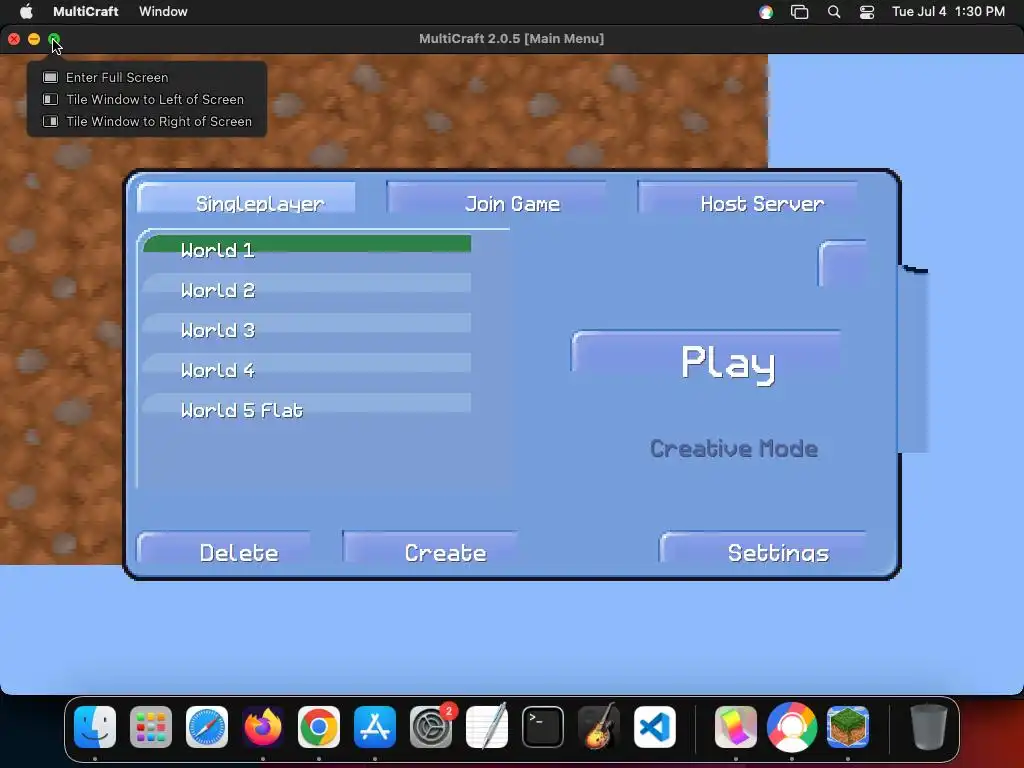Viewport: 1024px width, 768px height.
Task: Open the Apple menu
Action: (x=26, y=12)
